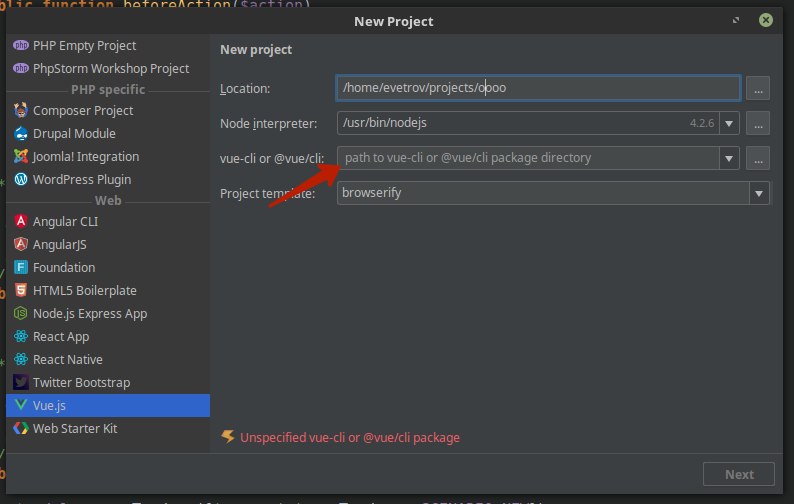This screenshot has height=504, width=794.
Task: Close the New Project dialog
Action: 766,20
